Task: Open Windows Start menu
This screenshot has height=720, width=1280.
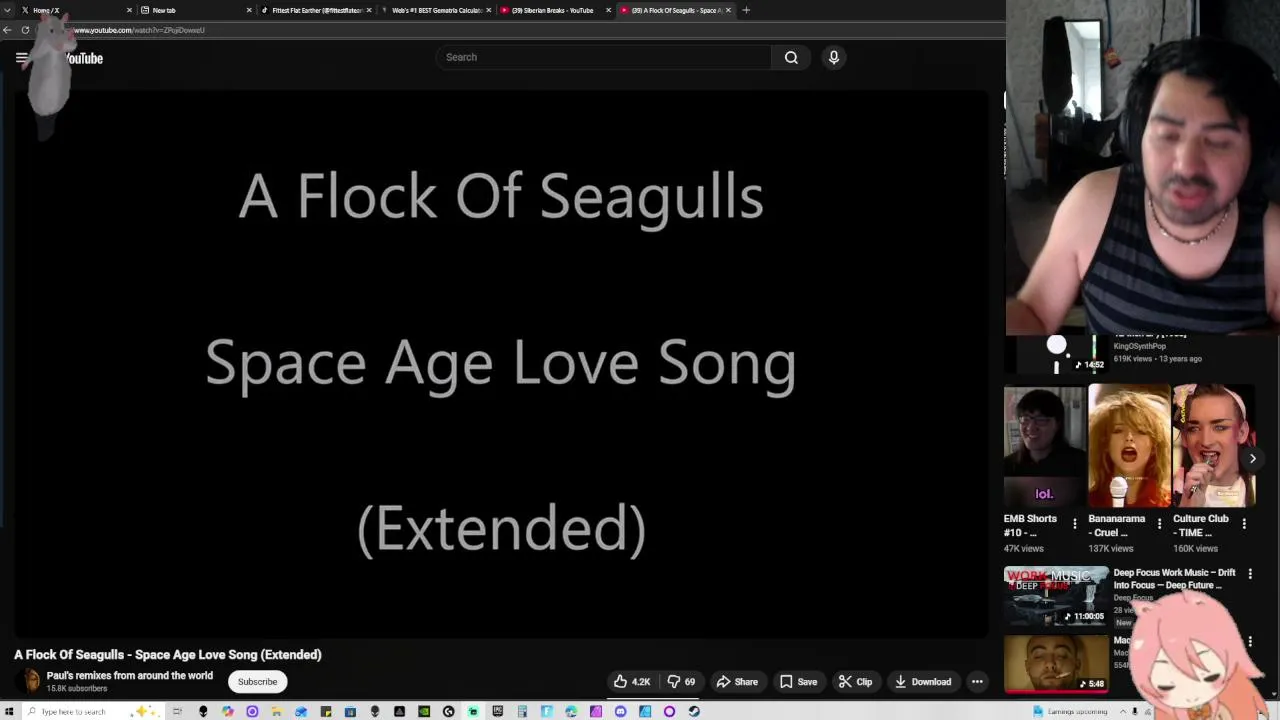Action: pyautogui.click(x=8, y=711)
